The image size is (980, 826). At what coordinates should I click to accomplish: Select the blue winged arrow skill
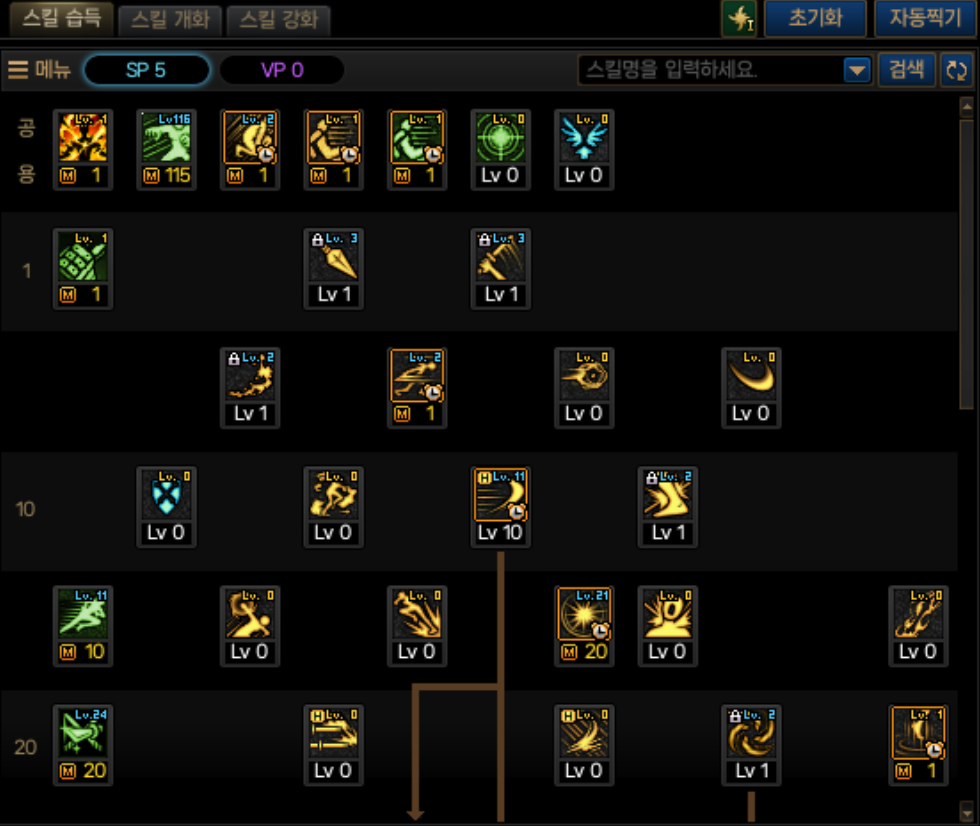[x=584, y=137]
